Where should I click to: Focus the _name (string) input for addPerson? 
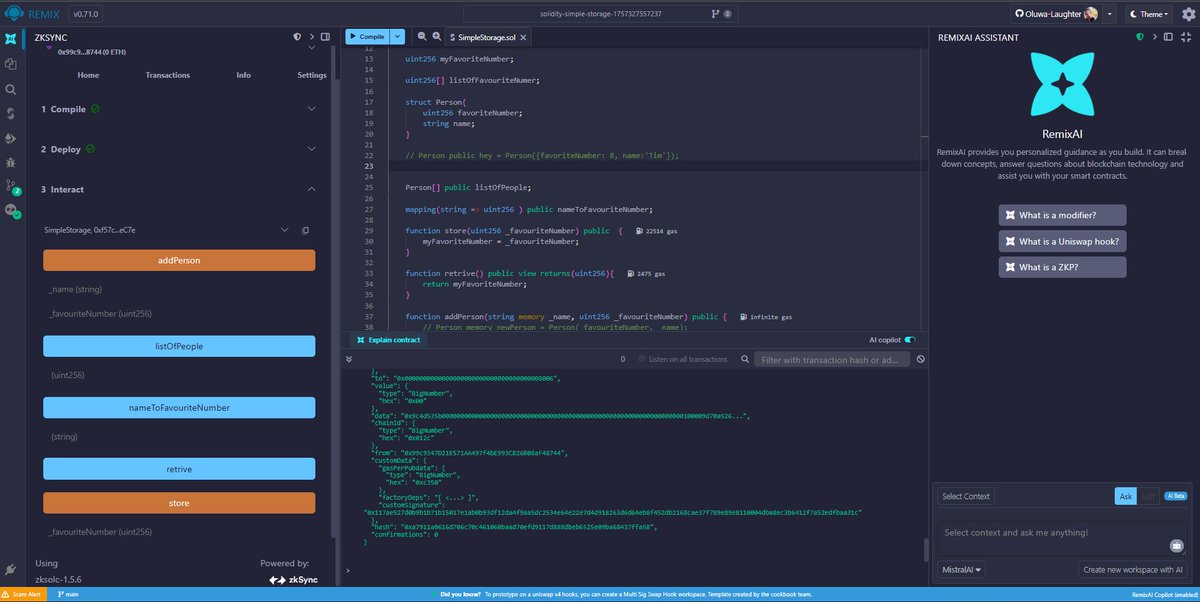tap(179, 289)
